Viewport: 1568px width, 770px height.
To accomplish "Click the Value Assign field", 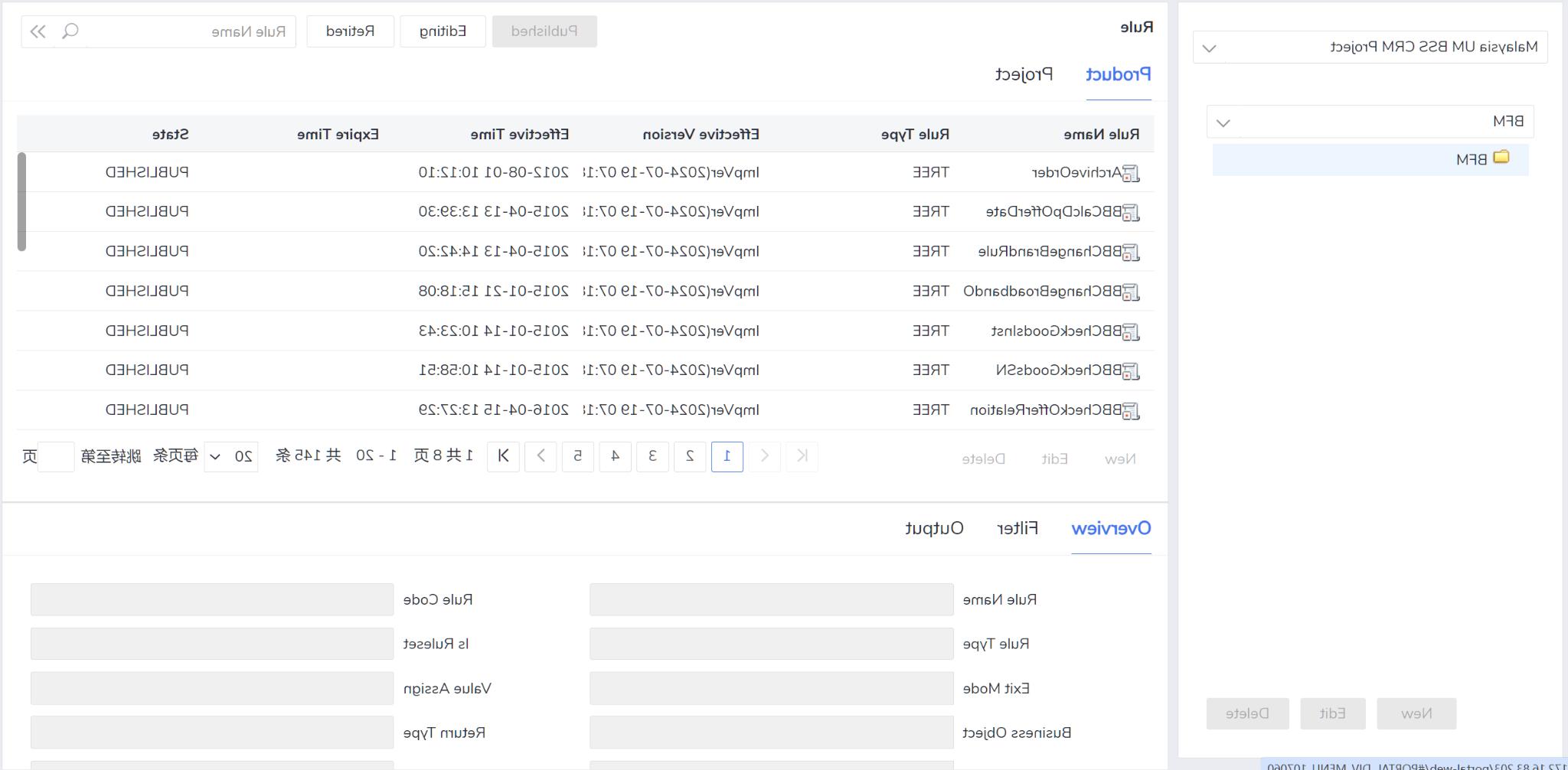I will [212, 688].
